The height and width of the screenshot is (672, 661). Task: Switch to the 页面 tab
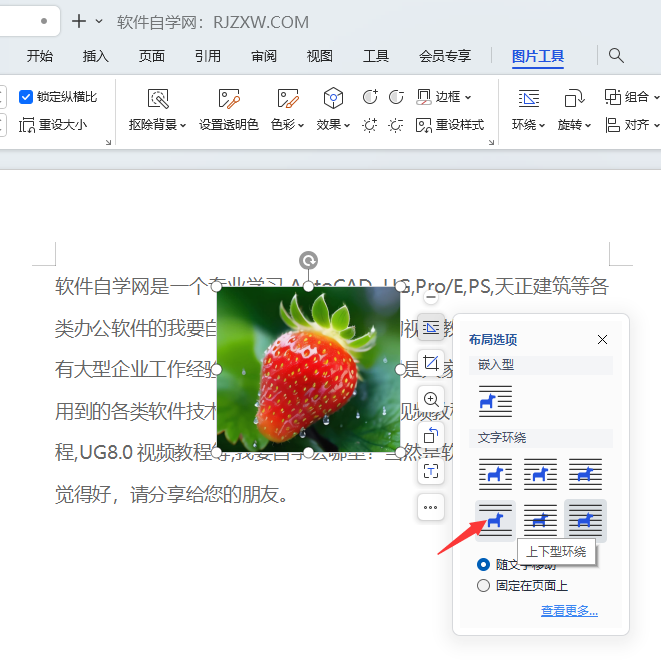pos(152,56)
